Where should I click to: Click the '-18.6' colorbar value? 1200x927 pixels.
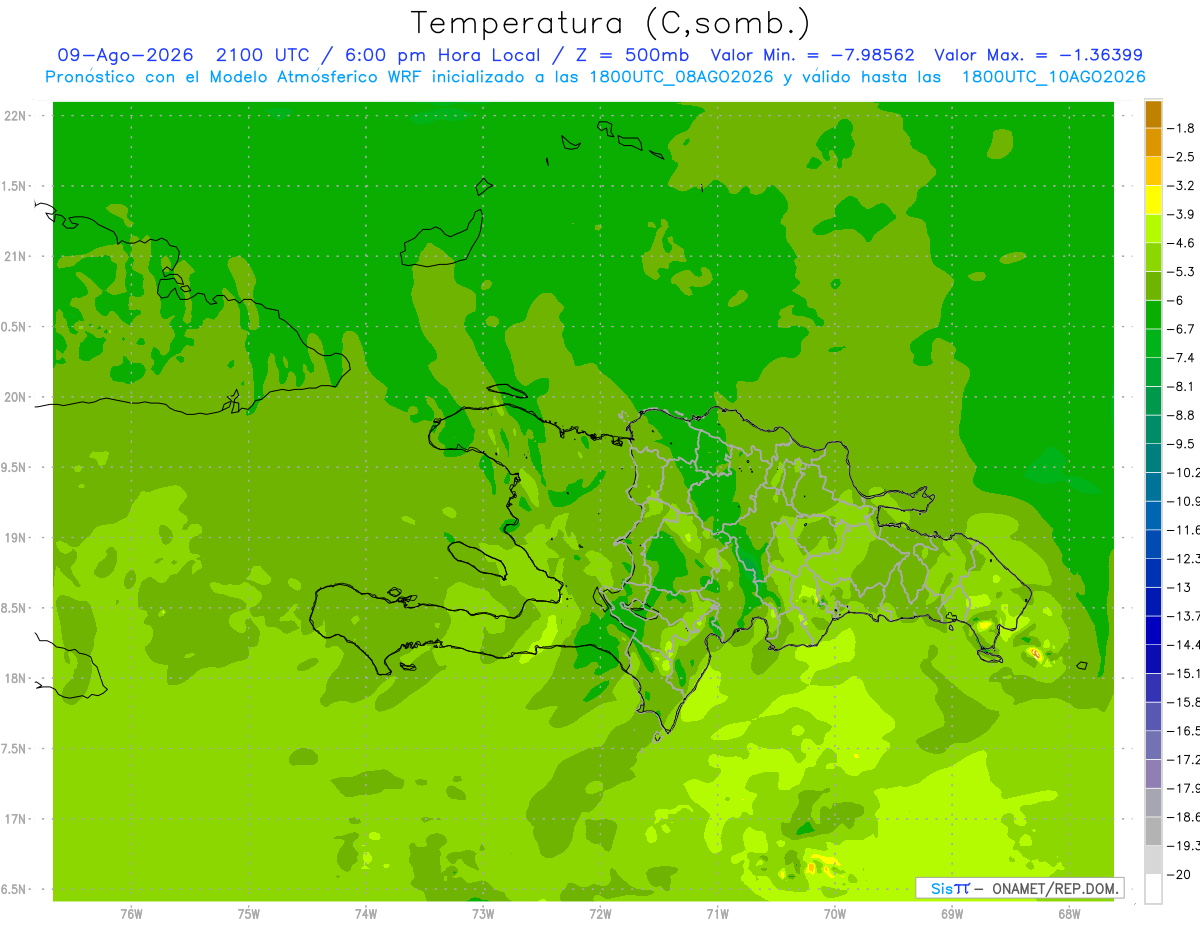(x=1182, y=817)
